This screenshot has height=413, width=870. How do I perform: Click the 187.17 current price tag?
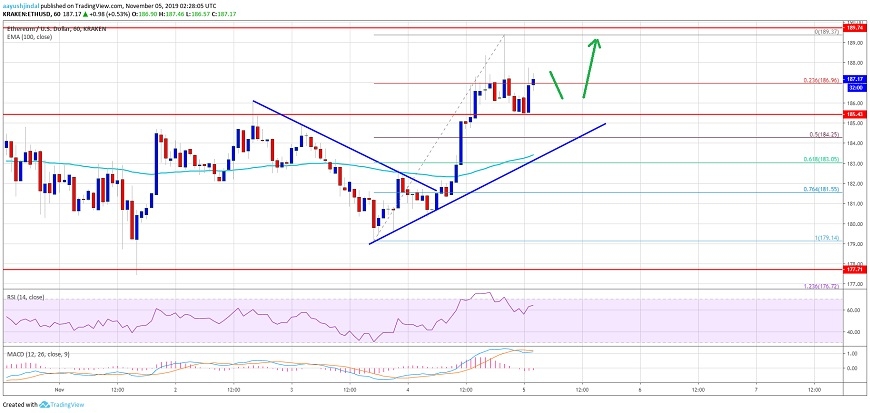pyautogui.click(x=853, y=77)
